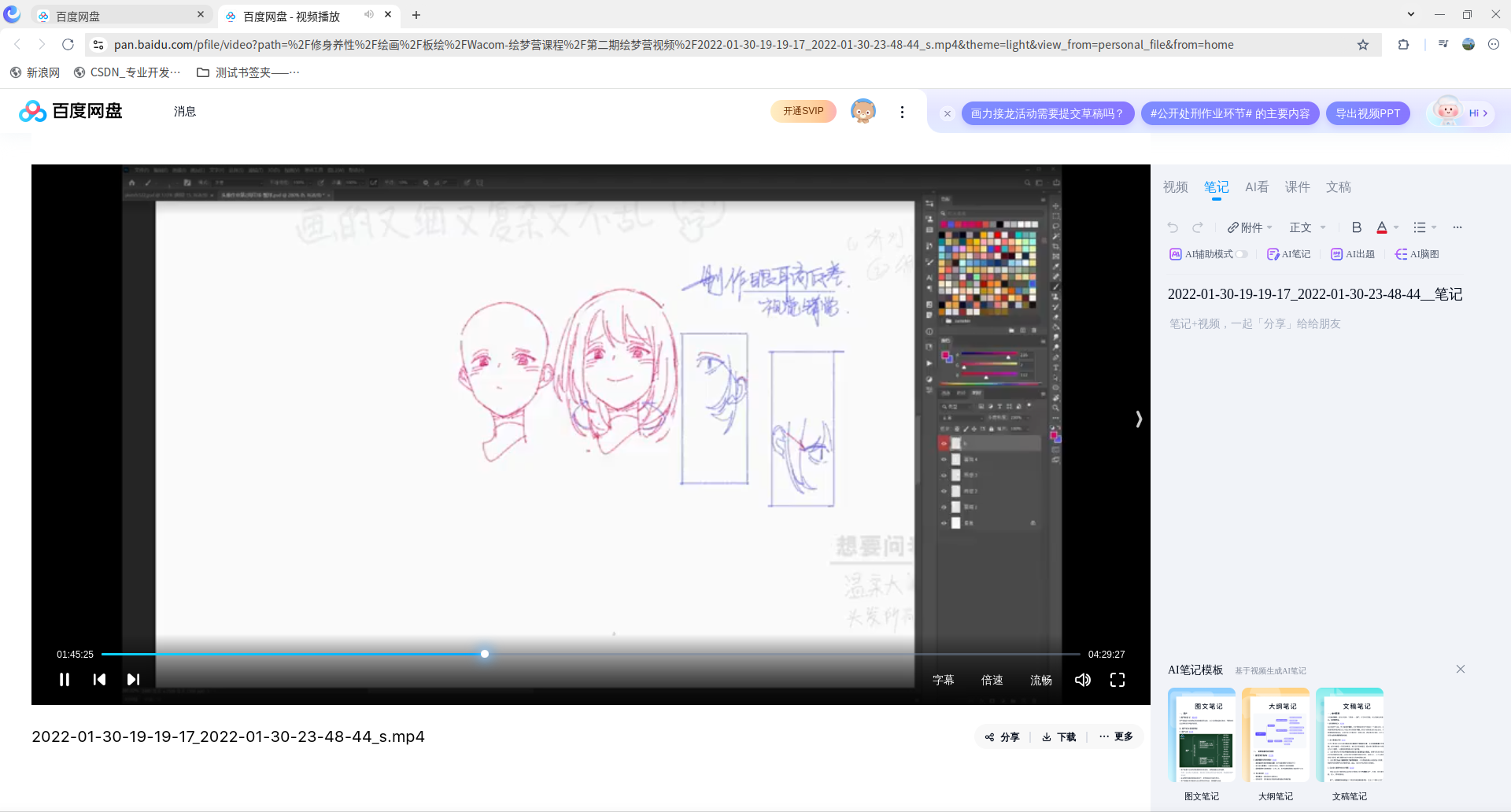This screenshot has height=812, width=1511.
Task: Click the 导出视频PPT suggestion chip
Action: tap(1368, 114)
